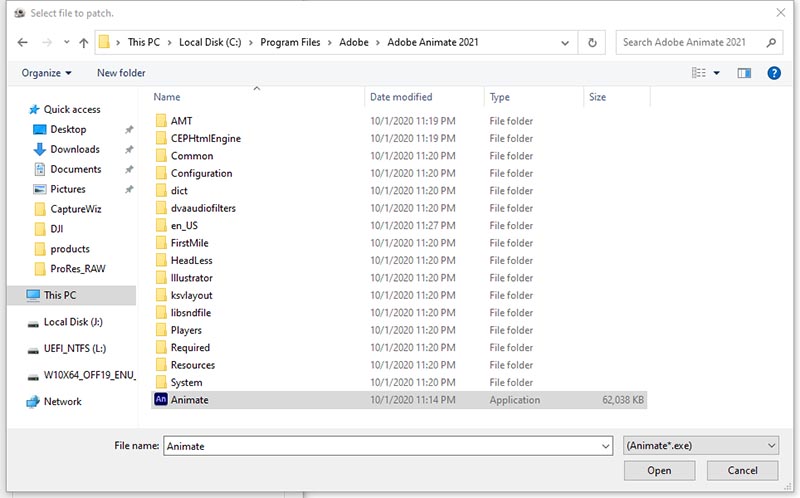Select the HeadLess folder icon
This screenshot has width=800, height=498.
tap(161, 260)
